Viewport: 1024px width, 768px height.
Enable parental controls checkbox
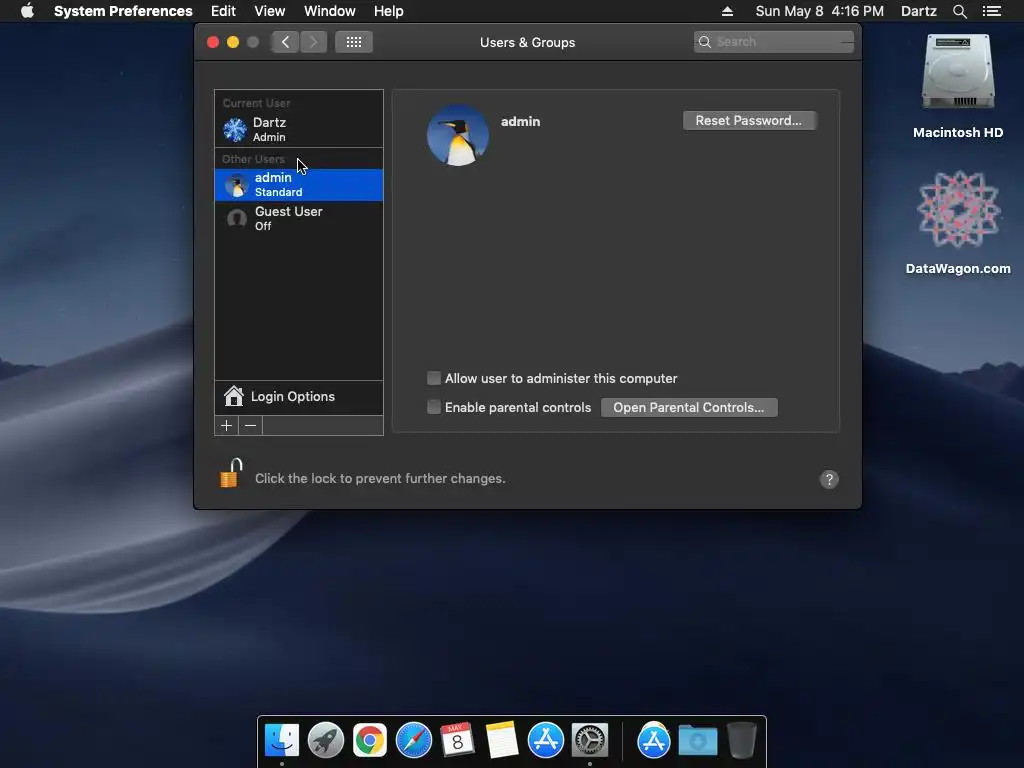coord(434,407)
